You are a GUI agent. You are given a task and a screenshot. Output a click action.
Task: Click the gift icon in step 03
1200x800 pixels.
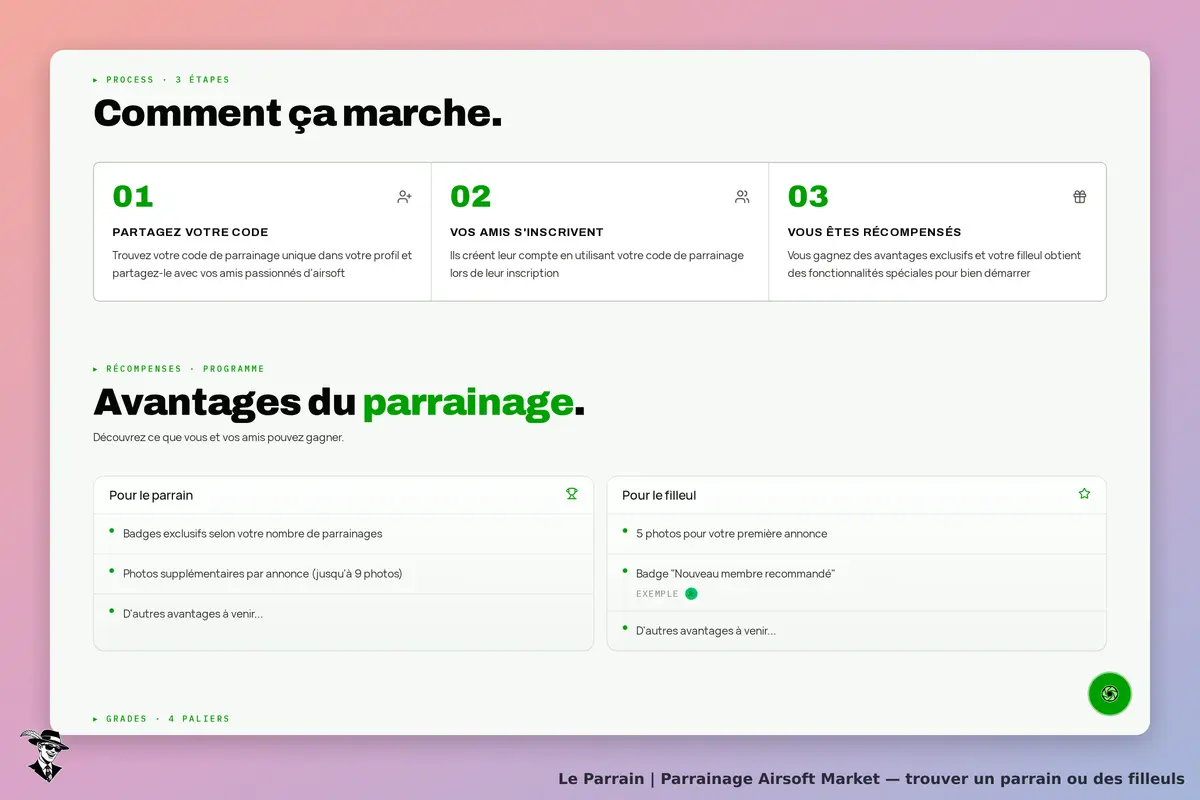coord(1080,197)
